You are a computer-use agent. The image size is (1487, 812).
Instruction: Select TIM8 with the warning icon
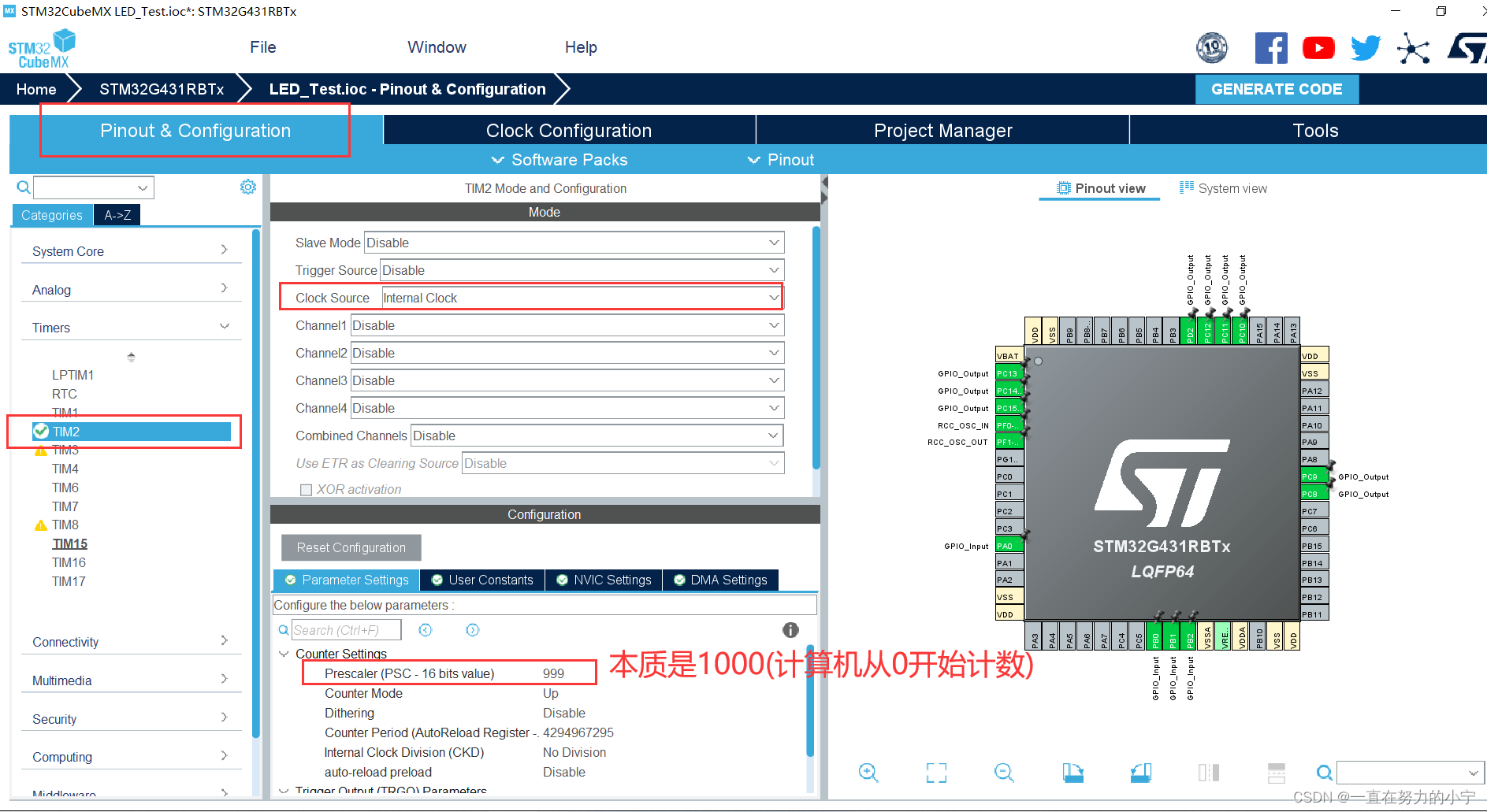[x=65, y=525]
